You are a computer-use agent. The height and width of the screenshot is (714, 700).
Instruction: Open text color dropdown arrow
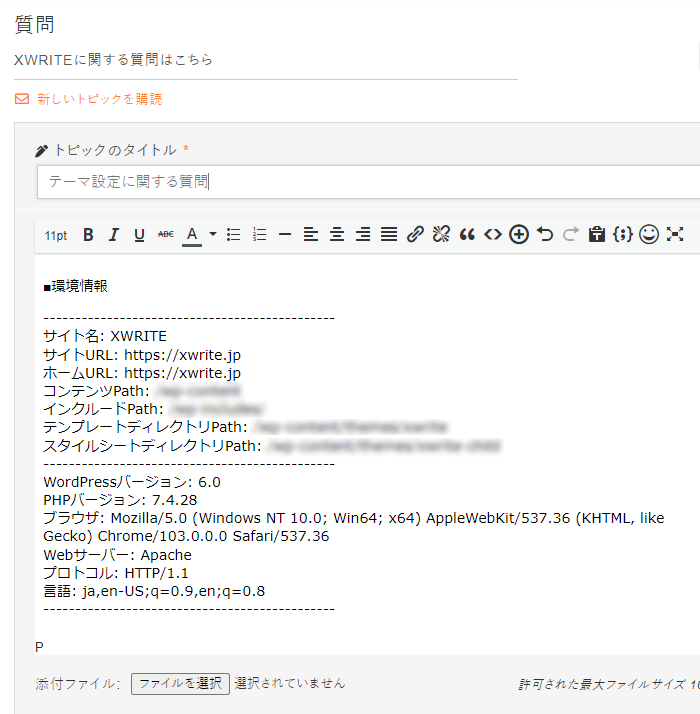[213, 234]
